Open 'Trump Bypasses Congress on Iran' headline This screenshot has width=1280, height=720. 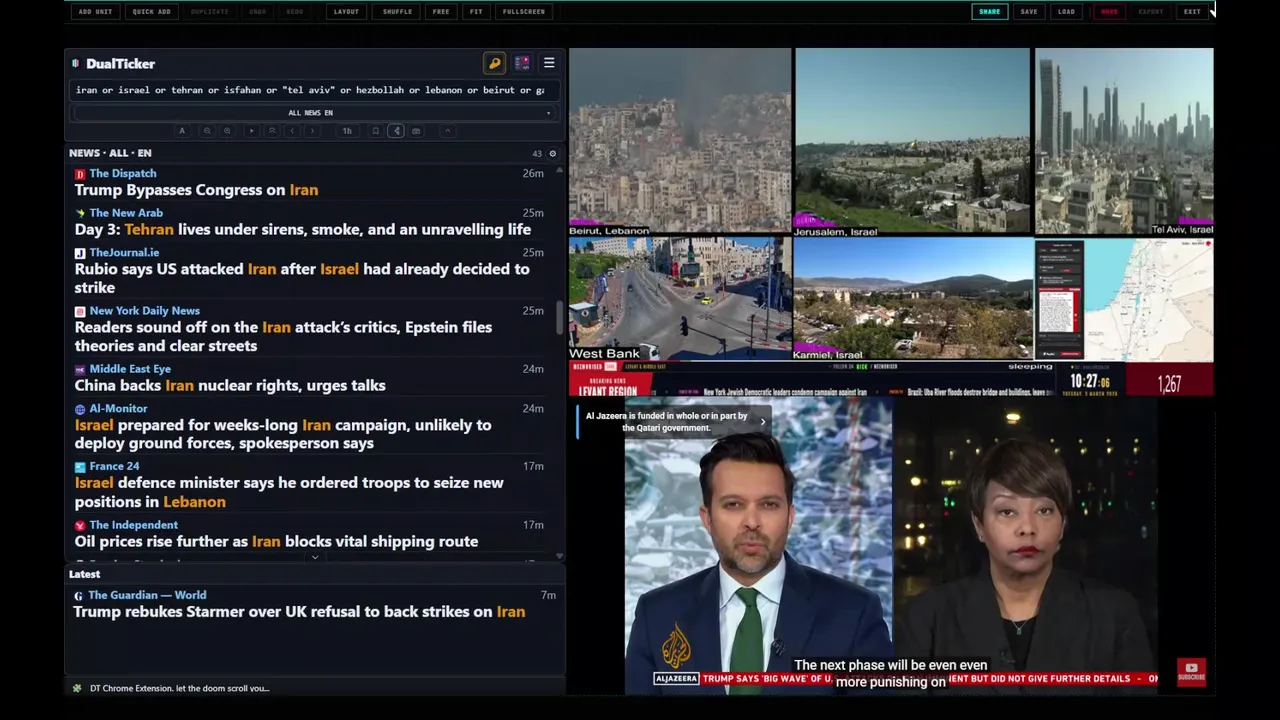[196, 190]
